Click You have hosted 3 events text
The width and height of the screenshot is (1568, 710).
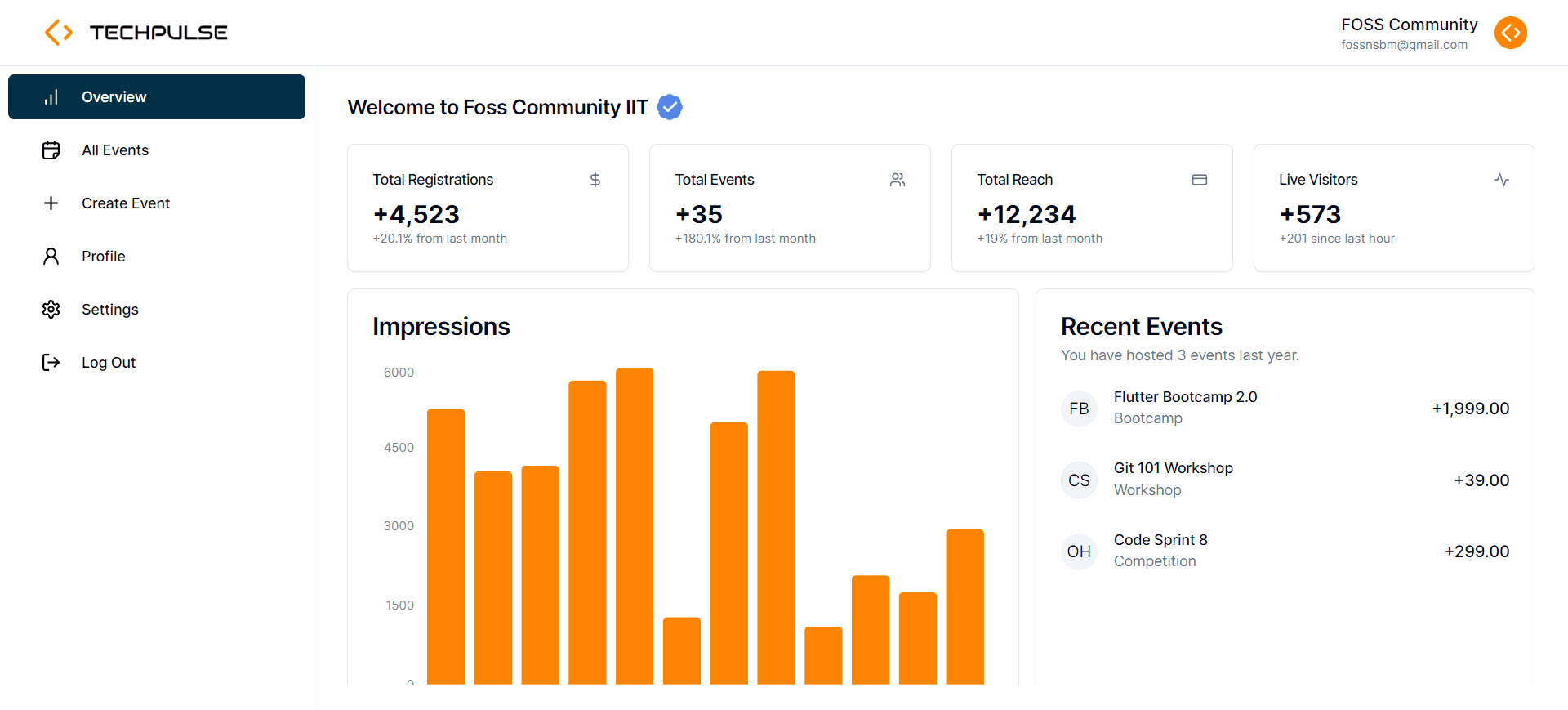[1180, 355]
